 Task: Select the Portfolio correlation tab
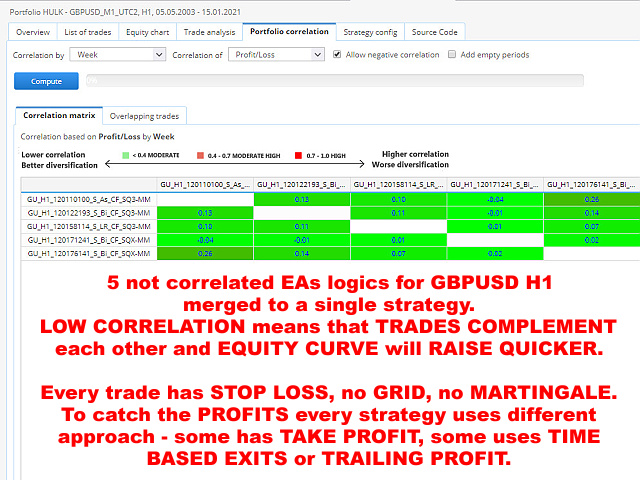tap(289, 31)
